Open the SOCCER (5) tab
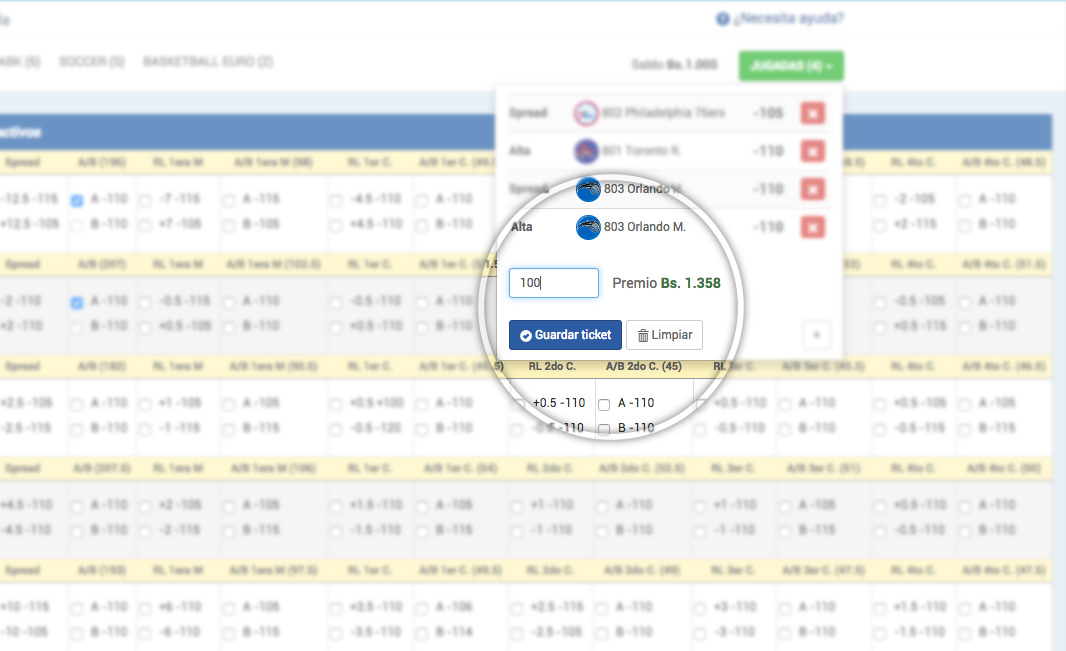Image resolution: width=1066 pixels, height=651 pixels. (x=91, y=62)
